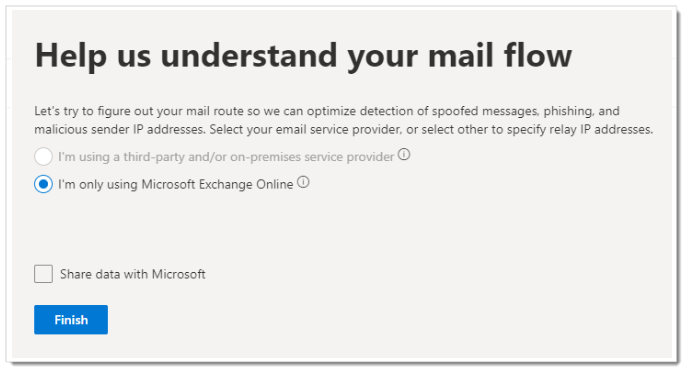Screen dimensions: 682x369
Task: Enable the Share data with Microsoft checkbox
Action: point(43,274)
